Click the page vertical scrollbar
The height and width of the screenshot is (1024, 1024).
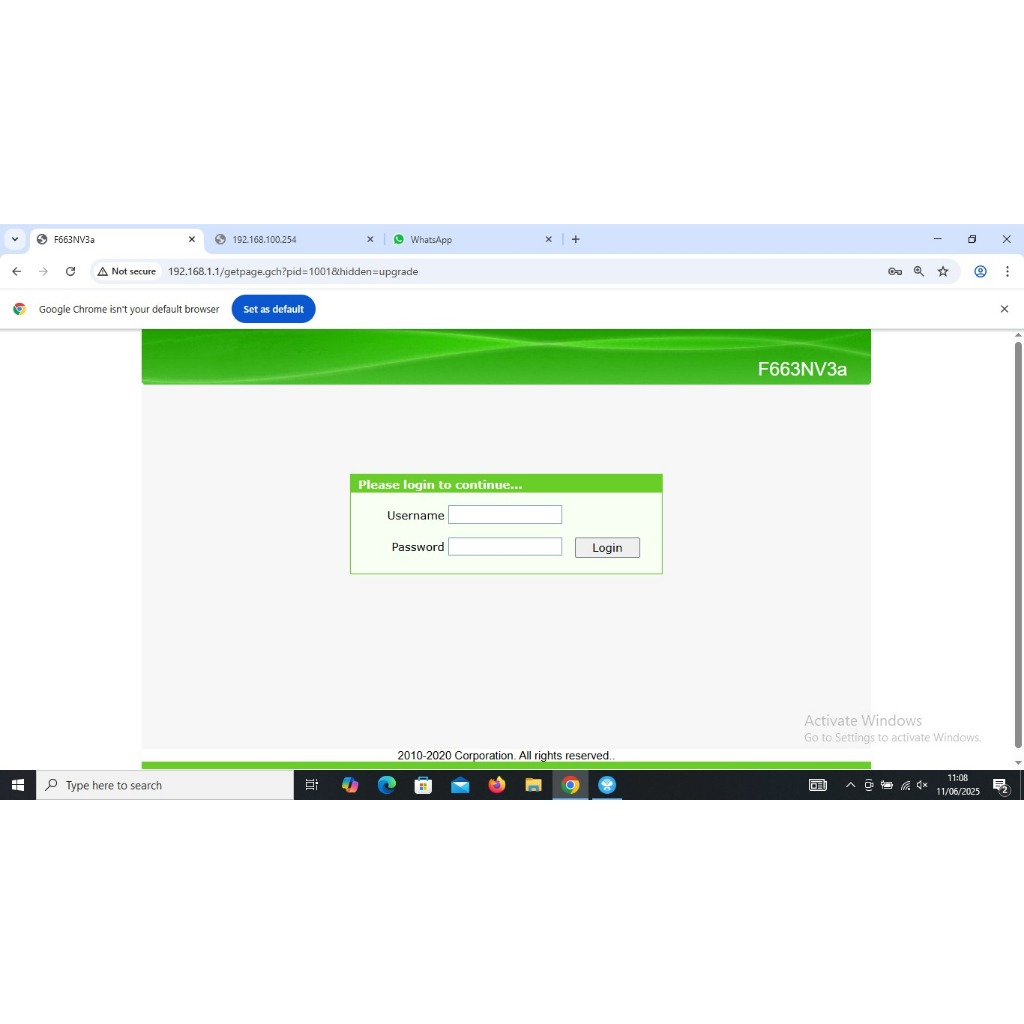1018,545
